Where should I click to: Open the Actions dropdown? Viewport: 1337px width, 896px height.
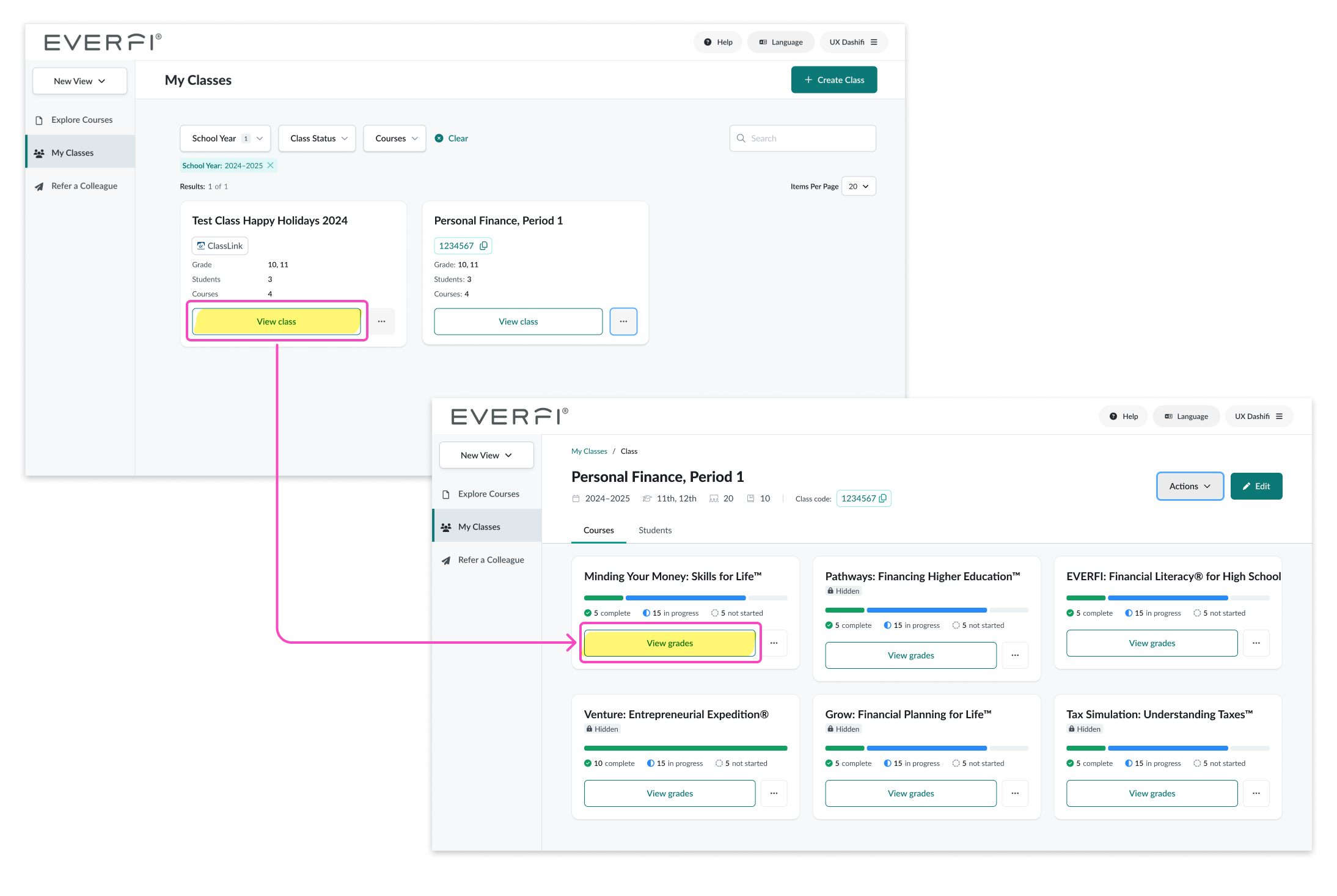[x=1189, y=486]
